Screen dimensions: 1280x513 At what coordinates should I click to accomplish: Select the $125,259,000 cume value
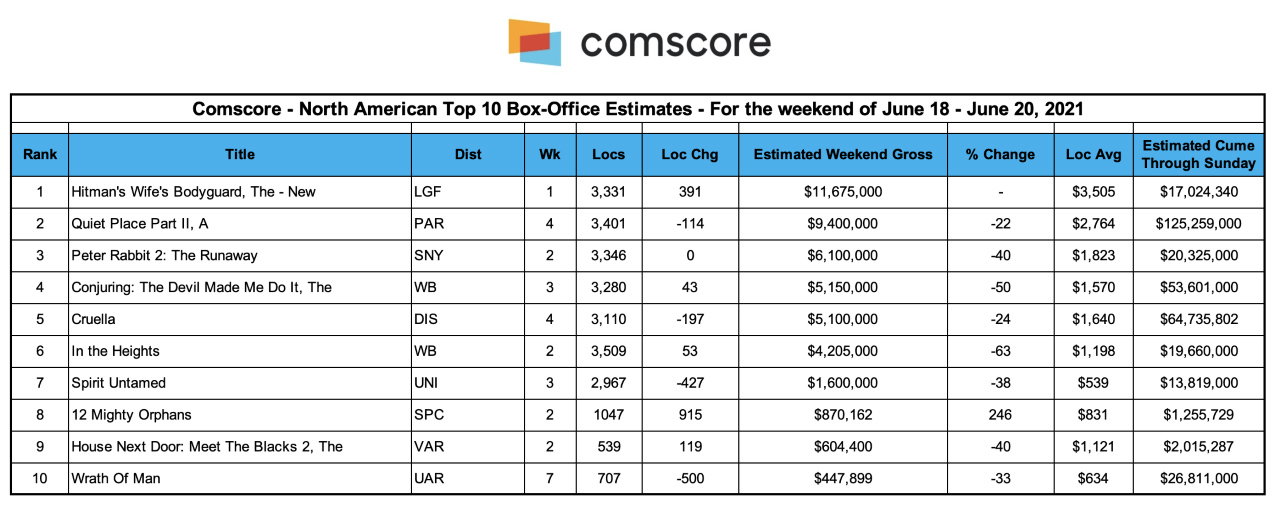coord(1198,224)
